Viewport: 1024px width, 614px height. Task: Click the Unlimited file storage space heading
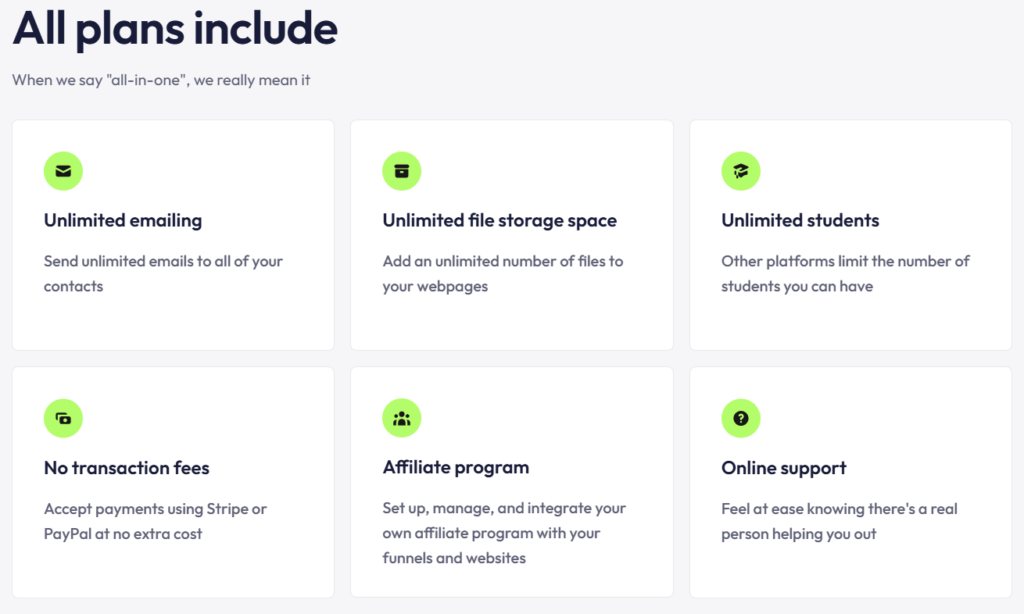click(x=499, y=220)
